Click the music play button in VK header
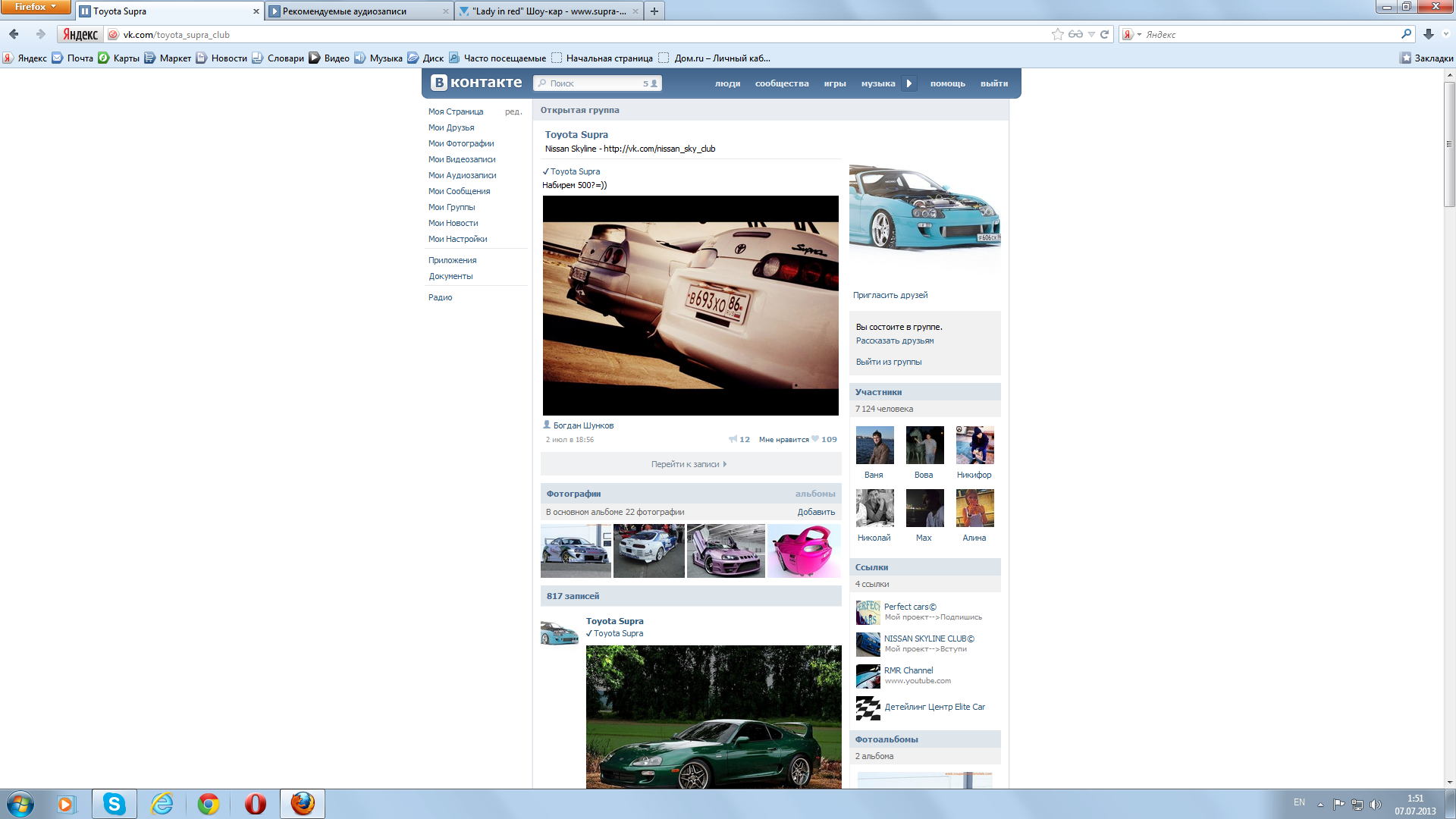The width and height of the screenshot is (1456, 819). click(x=908, y=83)
